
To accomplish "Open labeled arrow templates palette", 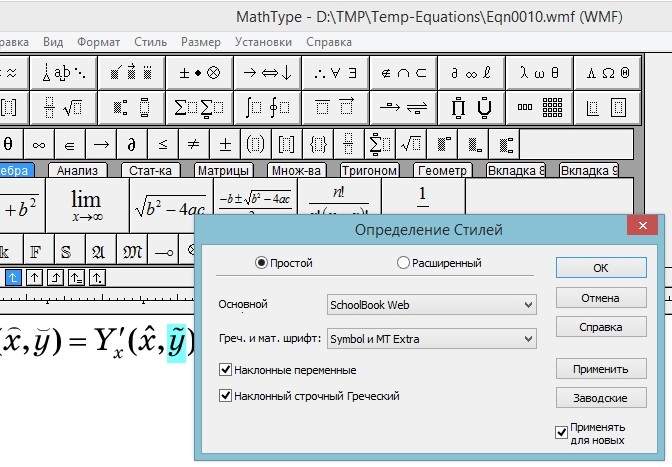I will point(403,107).
